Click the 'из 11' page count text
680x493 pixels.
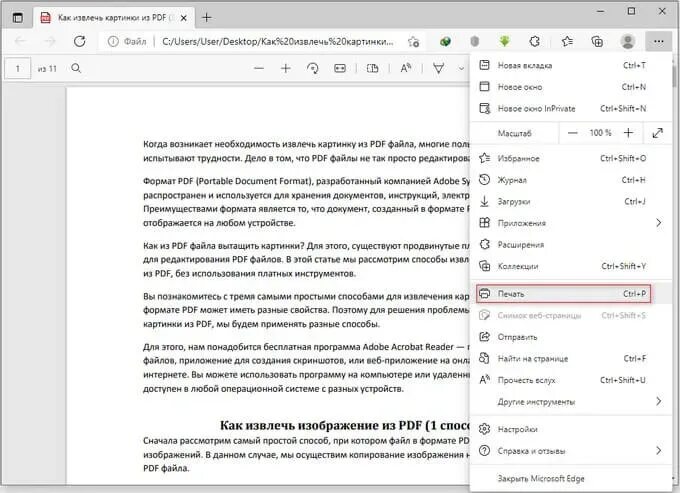click(x=47, y=69)
